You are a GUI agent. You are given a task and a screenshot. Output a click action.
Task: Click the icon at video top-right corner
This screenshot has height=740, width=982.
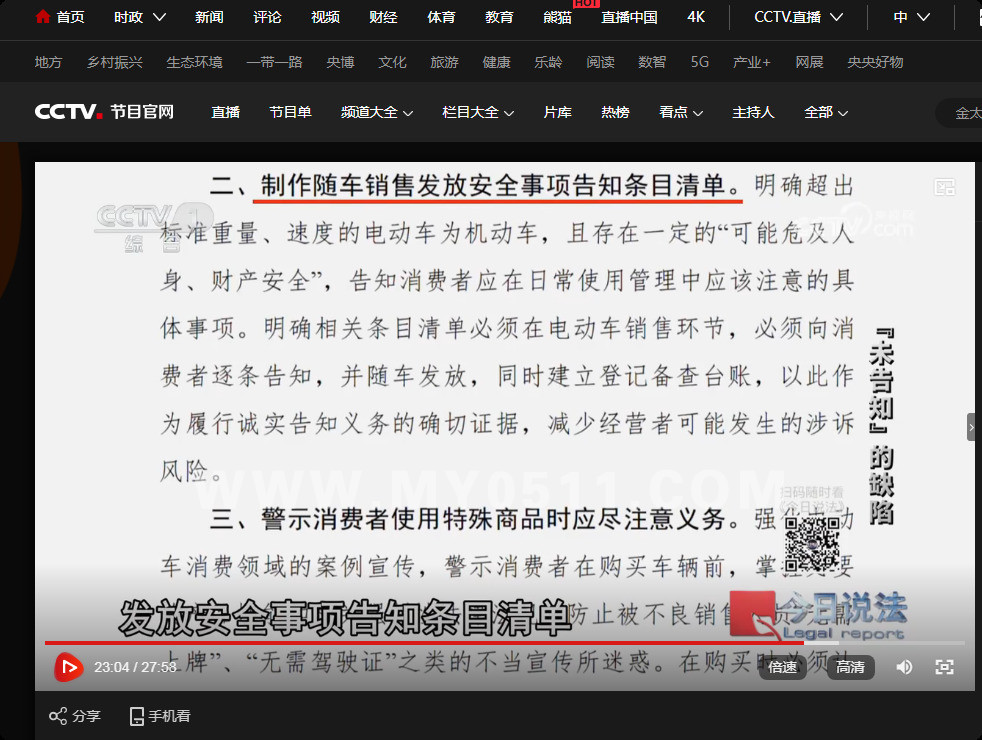944,187
